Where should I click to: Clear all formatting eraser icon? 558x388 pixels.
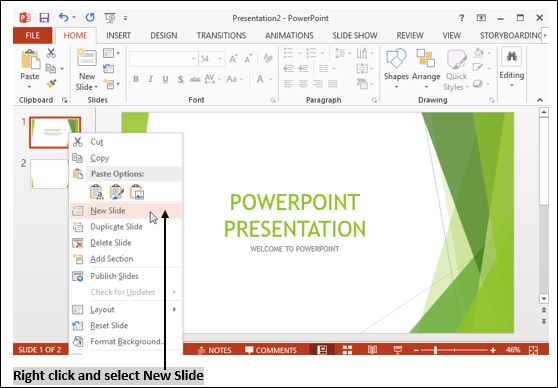click(x=268, y=58)
